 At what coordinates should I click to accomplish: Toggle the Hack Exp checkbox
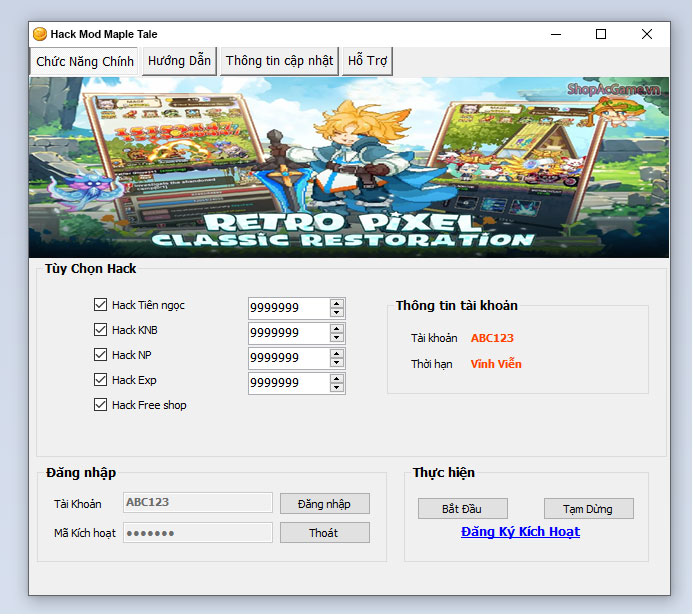tap(100, 380)
